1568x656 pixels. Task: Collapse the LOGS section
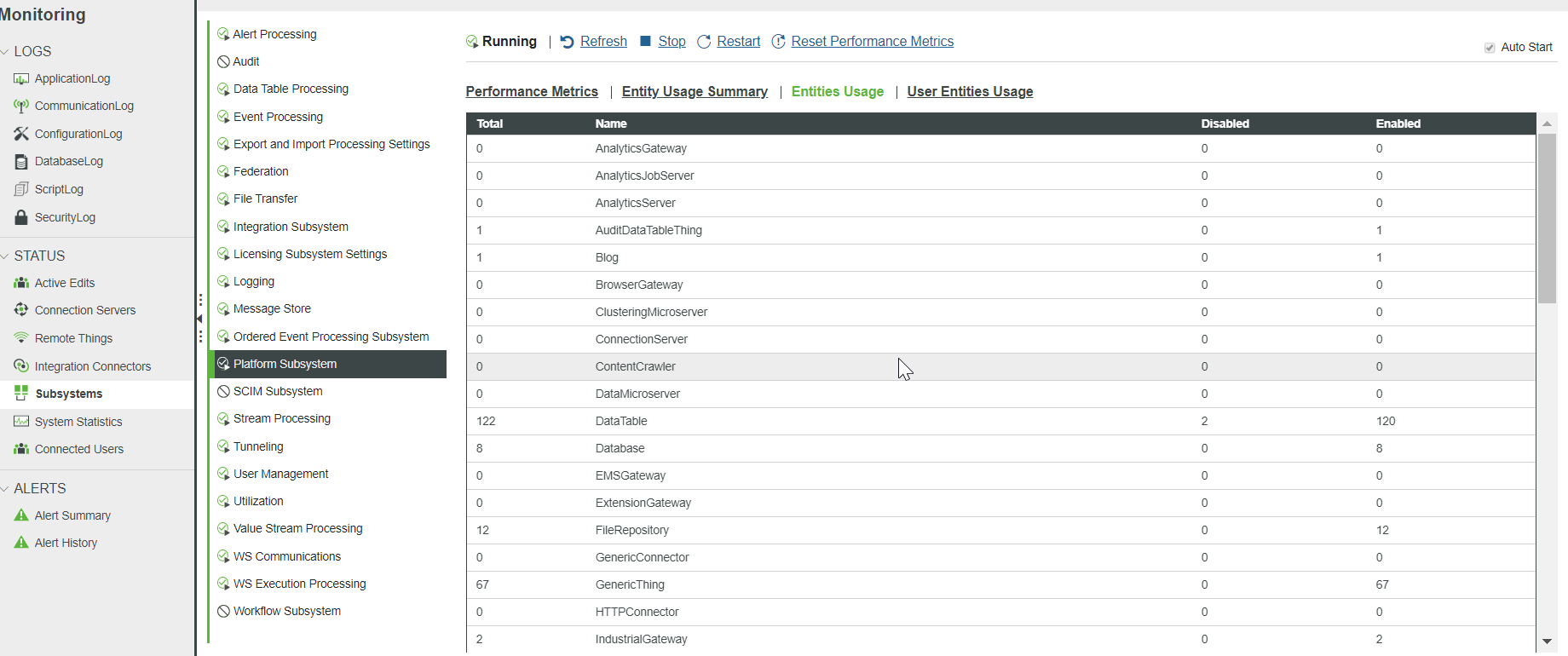(x=5, y=52)
